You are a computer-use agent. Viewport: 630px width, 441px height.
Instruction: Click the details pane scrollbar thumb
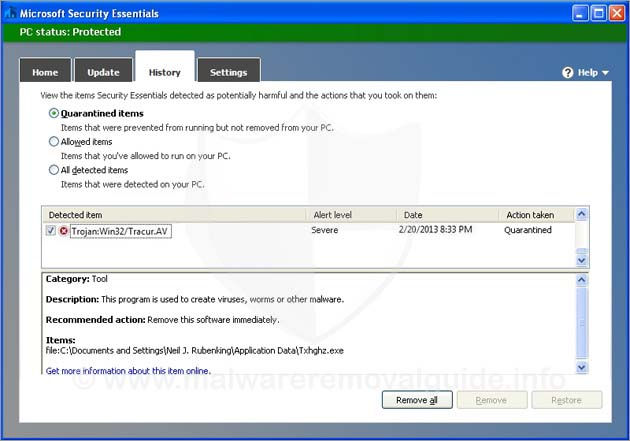pyautogui.click(x=582, y=323)
